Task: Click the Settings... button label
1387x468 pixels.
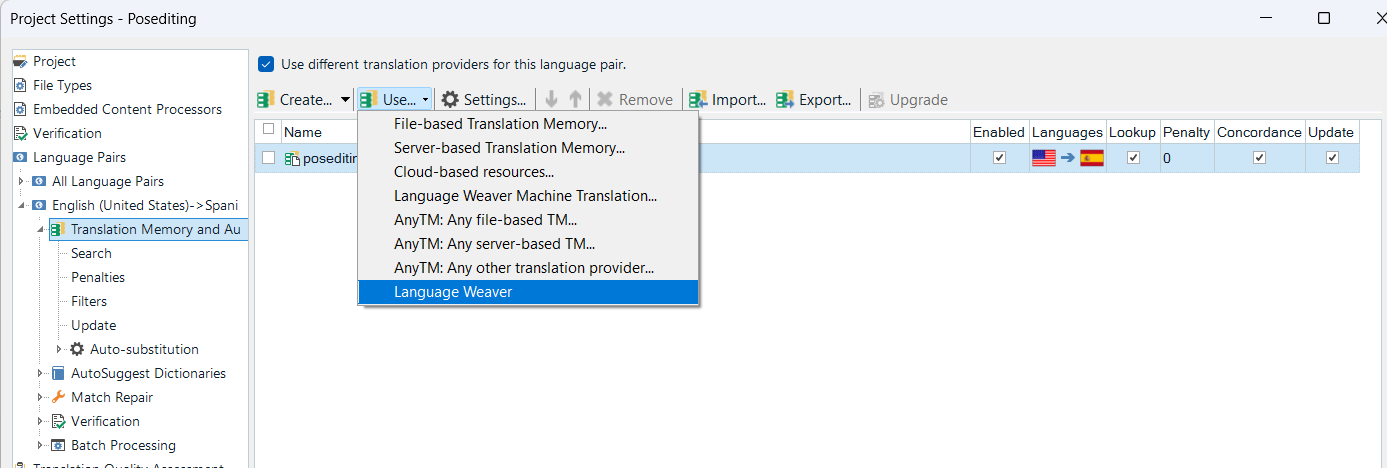Action: 495,100
